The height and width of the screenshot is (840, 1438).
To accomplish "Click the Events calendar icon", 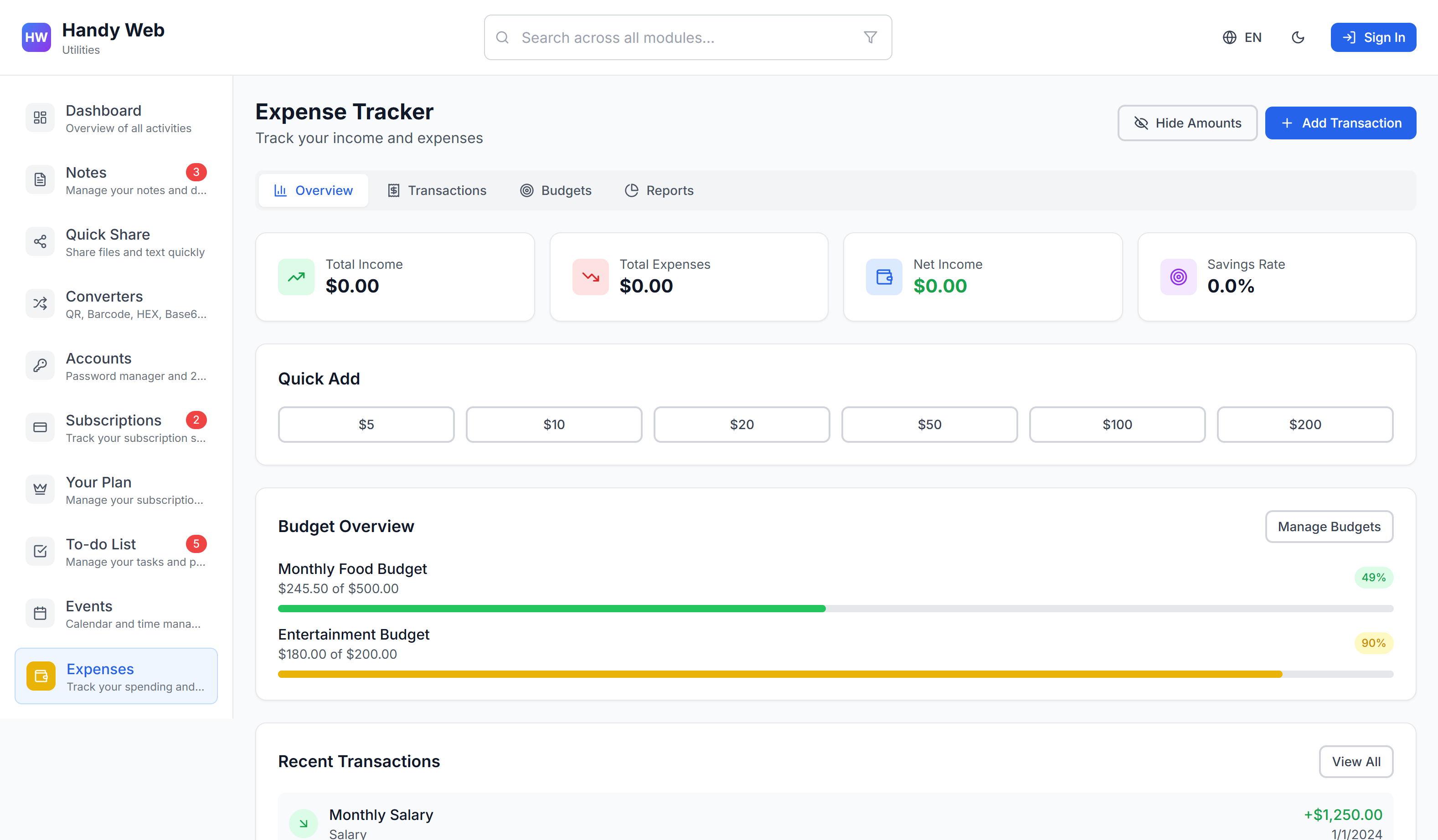I will pos(40,613).
